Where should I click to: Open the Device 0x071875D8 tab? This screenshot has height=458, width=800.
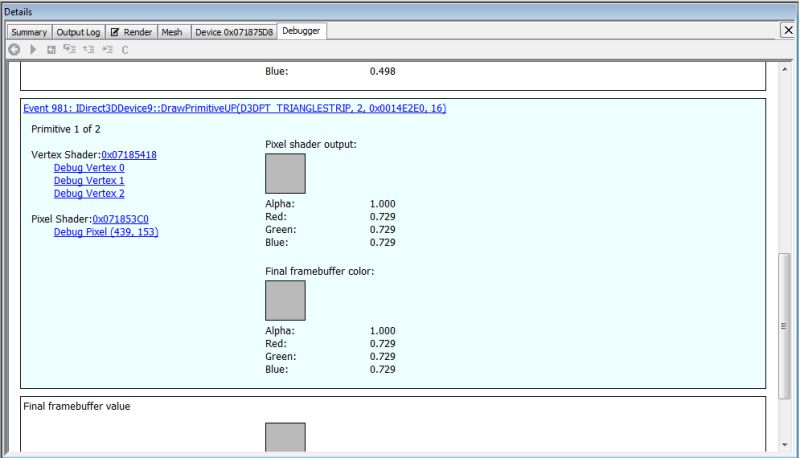pyautogui.click(x=234, y=32)
